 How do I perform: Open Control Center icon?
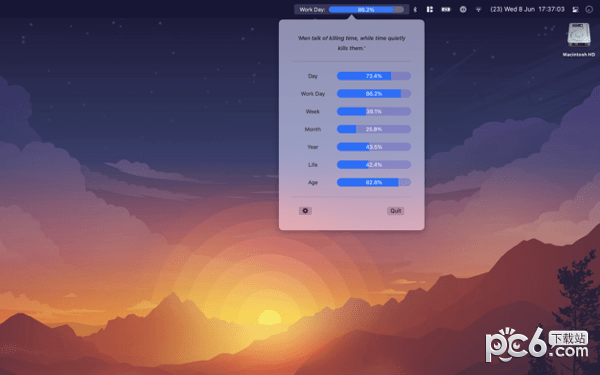[x=575, y=10]
